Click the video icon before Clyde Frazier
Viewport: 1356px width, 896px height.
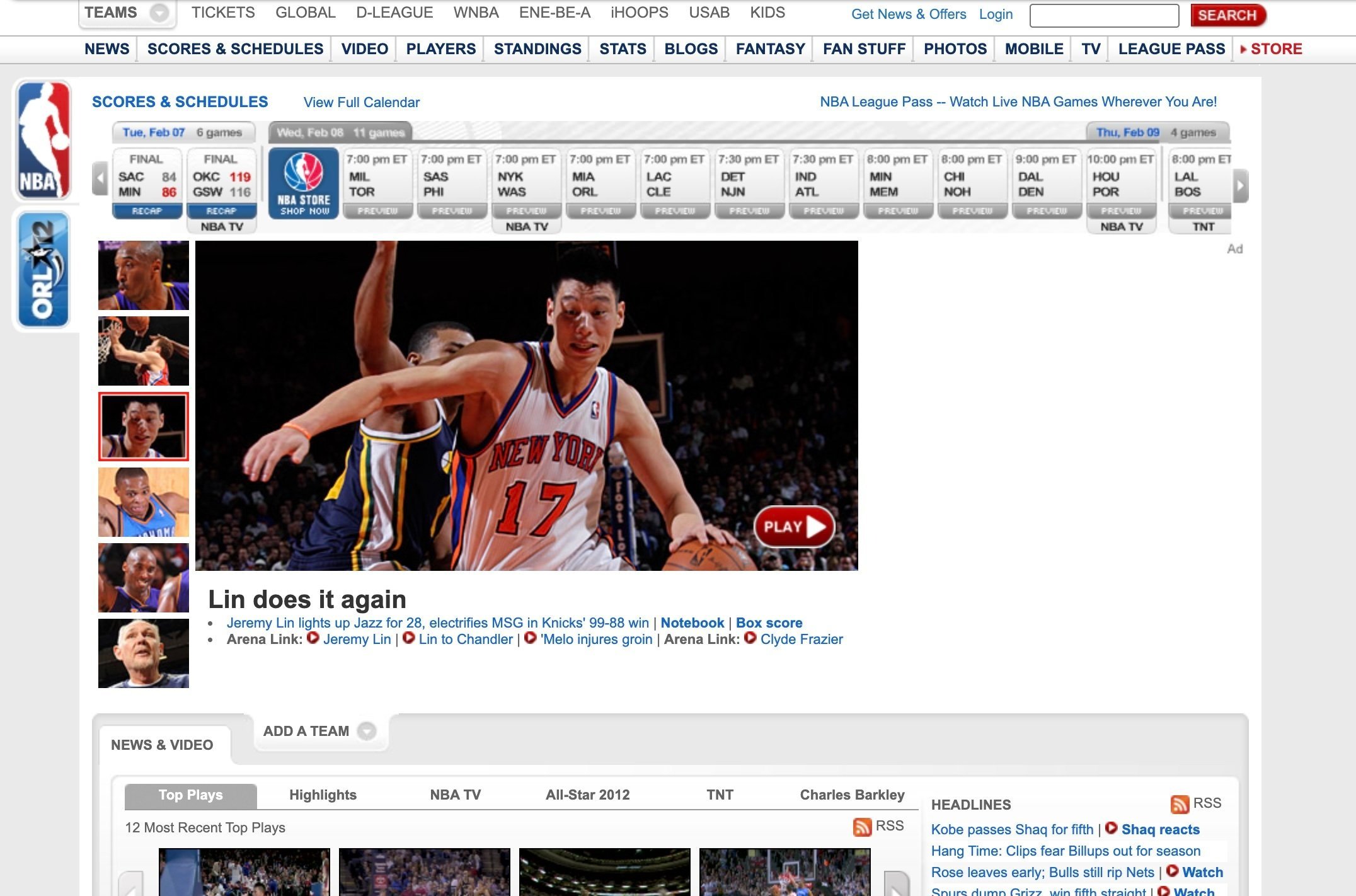pyautogui.click(x=750, y=638)
